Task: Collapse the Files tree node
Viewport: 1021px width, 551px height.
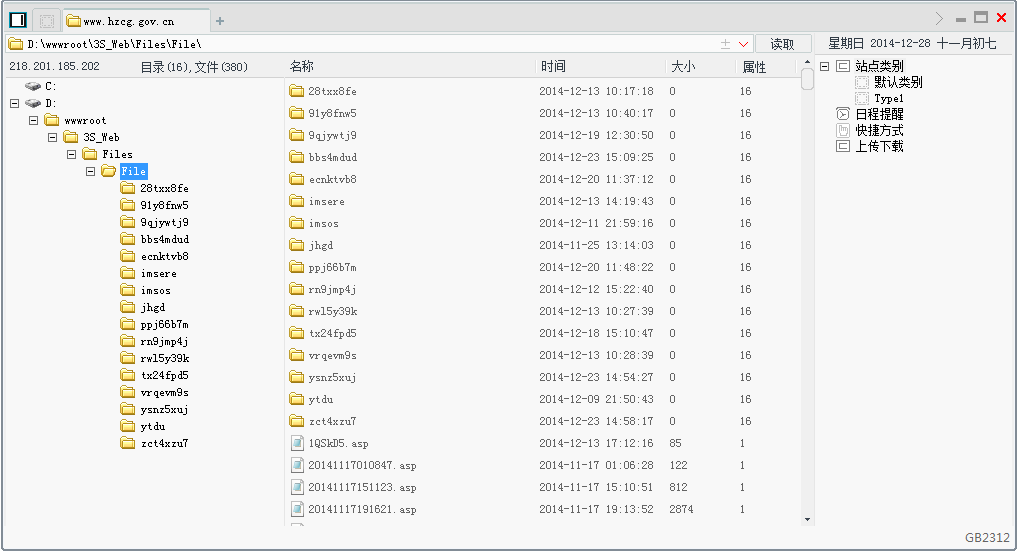Action: point(71,154)
